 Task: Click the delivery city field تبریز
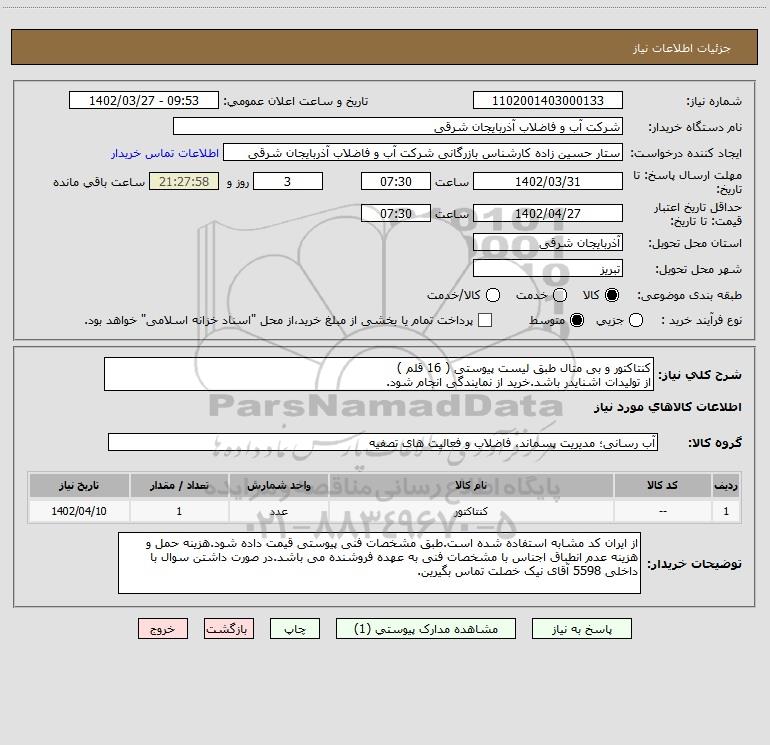548,269
